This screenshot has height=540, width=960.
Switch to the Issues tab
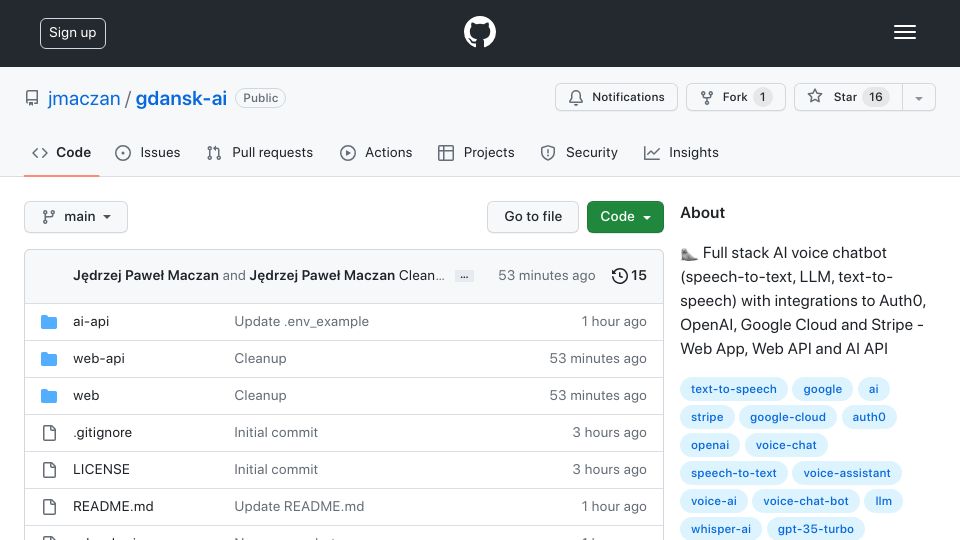tap(148, 152)
